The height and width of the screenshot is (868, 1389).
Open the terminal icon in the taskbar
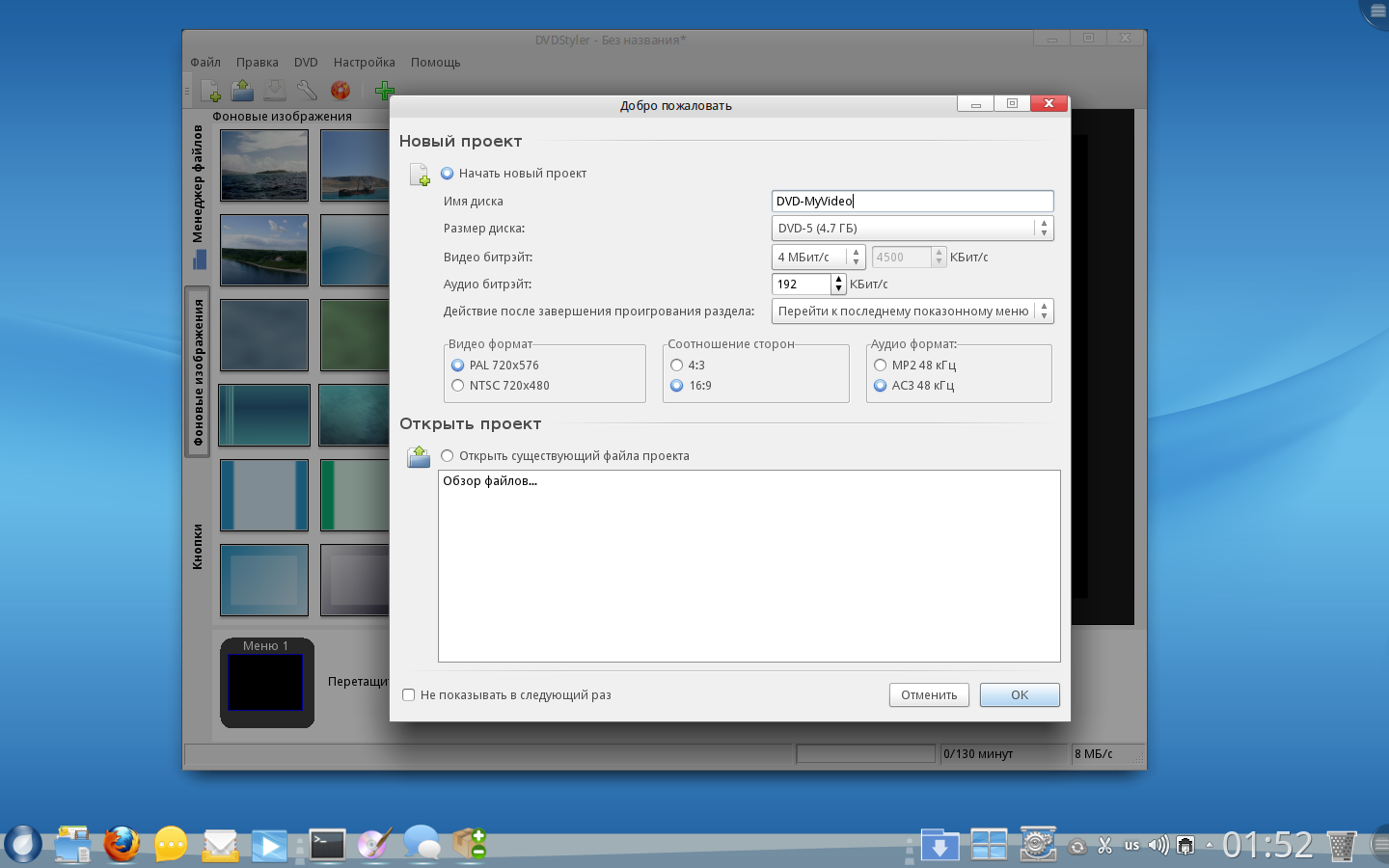327,845
